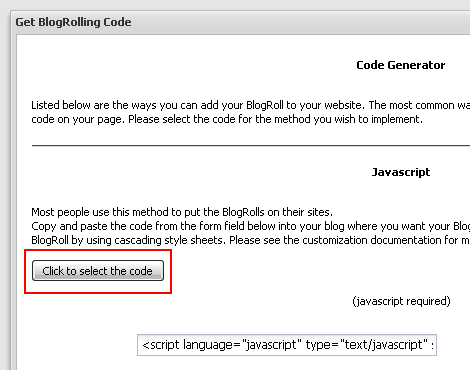Click the 'Listed below are the ways' paragraph line
This screenshot has height=370, width=470.
tap(251, 105)
